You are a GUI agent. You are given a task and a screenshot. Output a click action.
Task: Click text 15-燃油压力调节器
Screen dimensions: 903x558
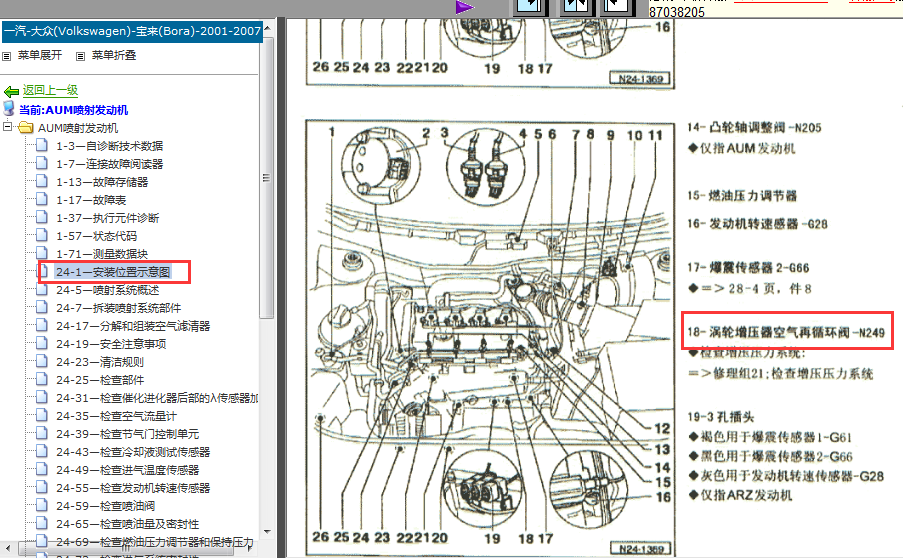(742, 196)
